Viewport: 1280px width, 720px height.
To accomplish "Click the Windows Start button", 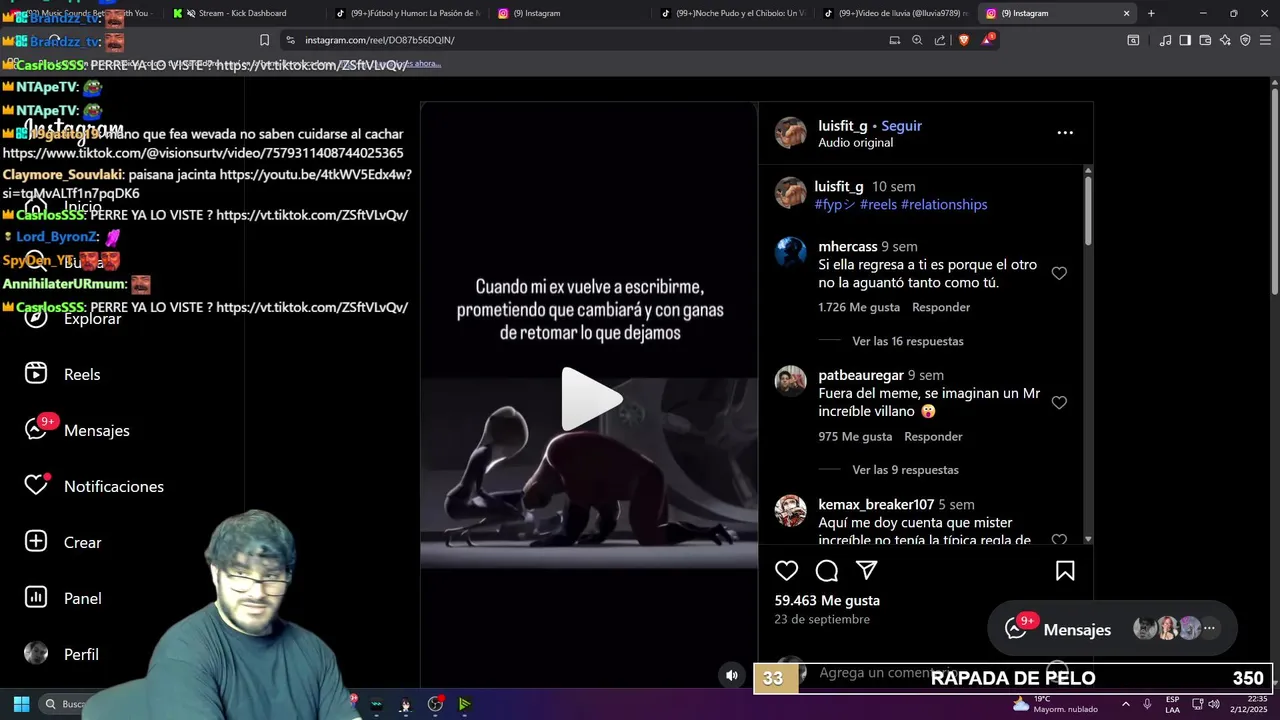I will coord(21,704).
